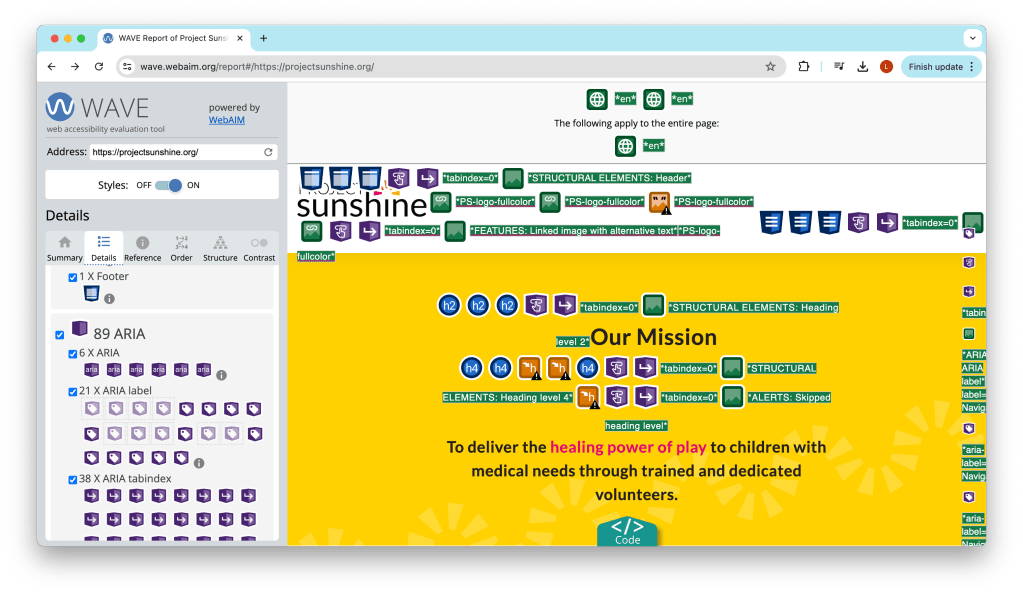
Task: Uncheck the 1 X Footer checkbox
Action: click(x=73, y=277)
